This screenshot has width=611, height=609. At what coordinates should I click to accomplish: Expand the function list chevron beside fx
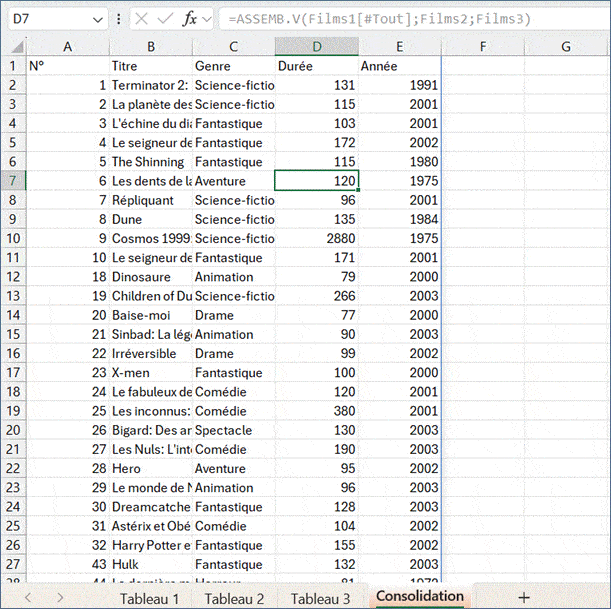207,19
